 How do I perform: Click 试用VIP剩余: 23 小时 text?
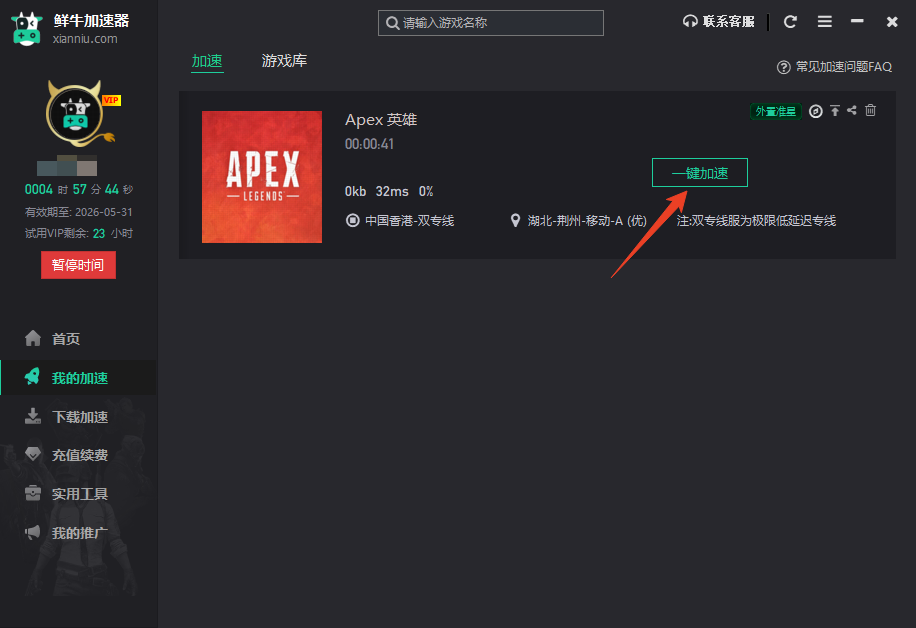pos(79,234)
